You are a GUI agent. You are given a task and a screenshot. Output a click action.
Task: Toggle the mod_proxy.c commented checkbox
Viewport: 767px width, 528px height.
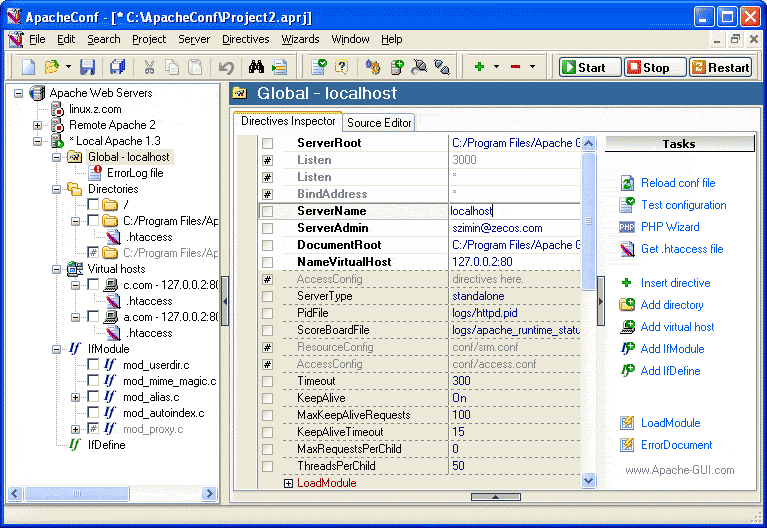click(x=93, y=429)
